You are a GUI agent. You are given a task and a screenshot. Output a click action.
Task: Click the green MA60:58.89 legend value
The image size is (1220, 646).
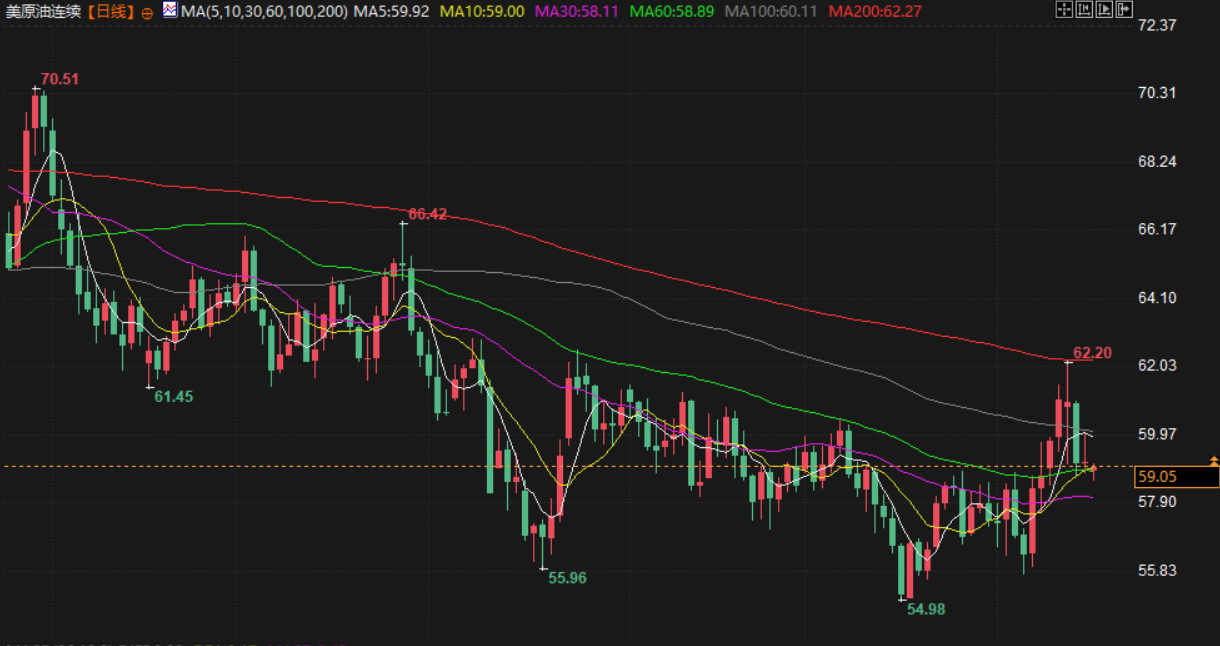pyautogui.click(x=671, y=12)
